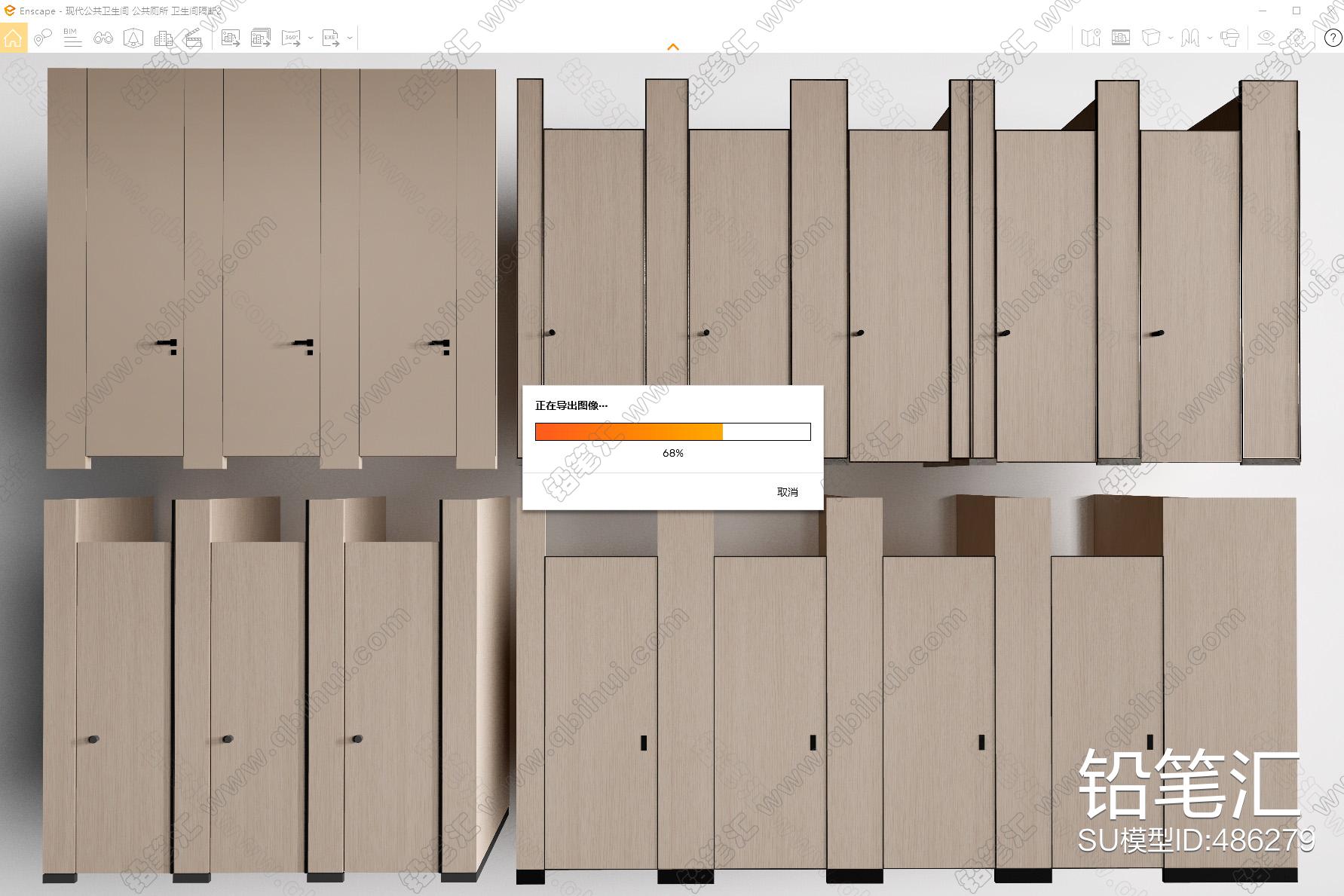The height and width of the screenshot is (896, 1344).
Task: Click the Enscape logo in the title bar
Action: (10, 11)
